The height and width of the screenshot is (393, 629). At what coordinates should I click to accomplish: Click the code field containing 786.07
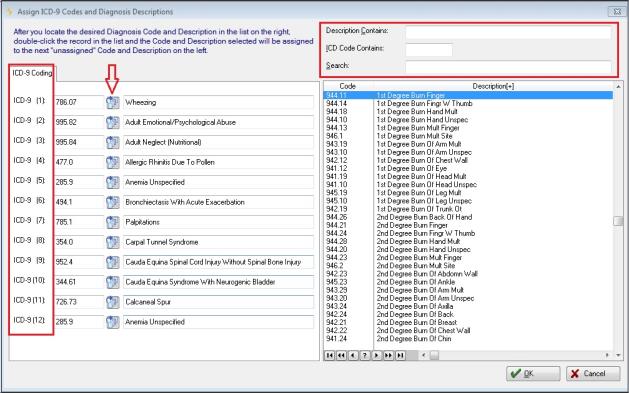coord(79,102)
